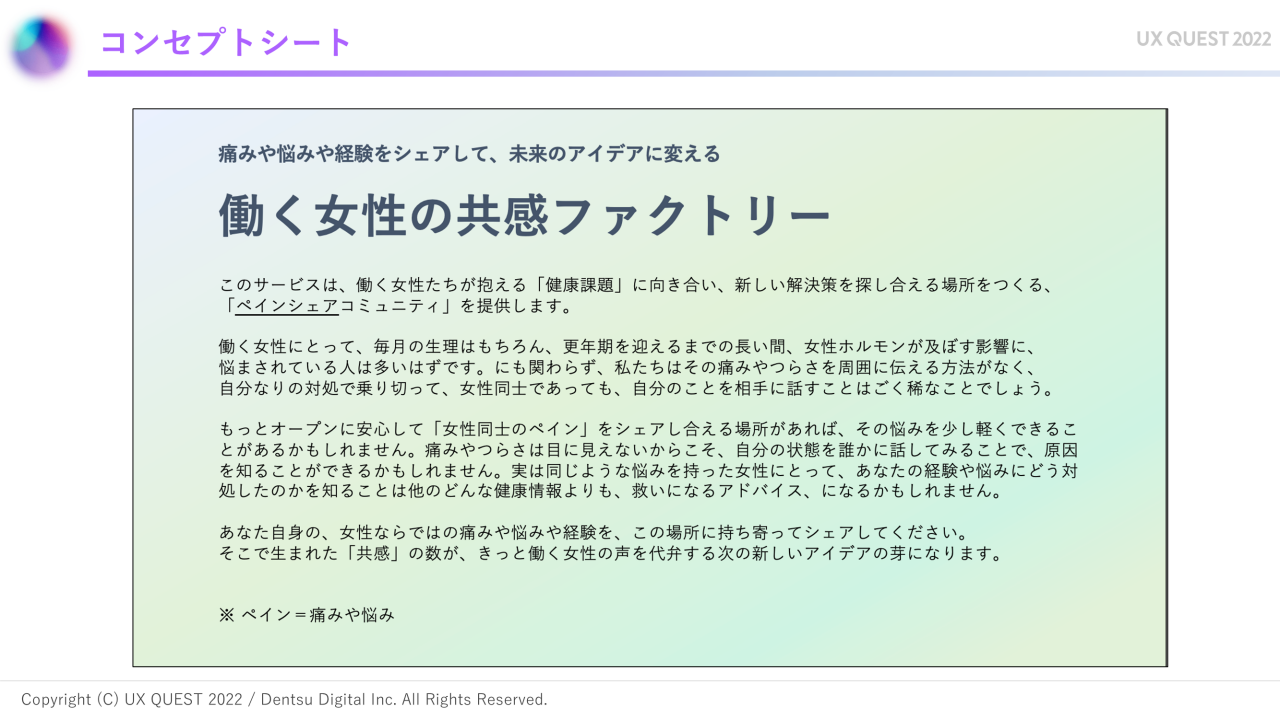This screenshot has width=1280, height=719.
Task: Click the line starting 処したのかを知ること
Action: [x=610, y=491]
